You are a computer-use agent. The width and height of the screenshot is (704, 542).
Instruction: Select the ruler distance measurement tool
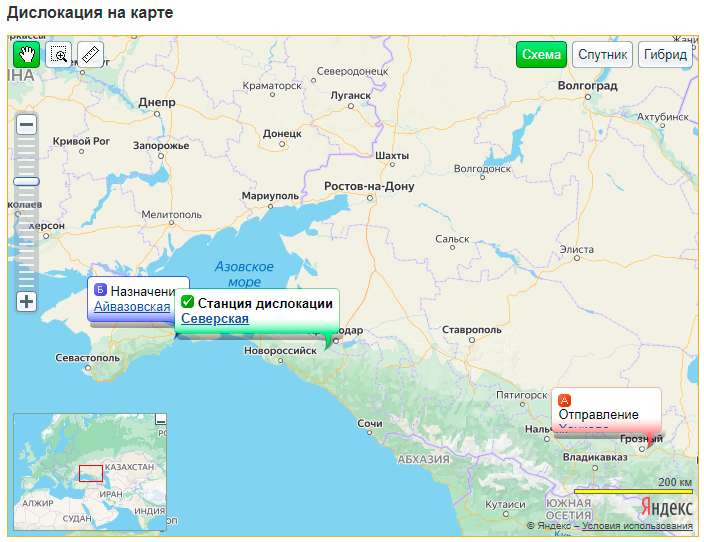(90, 54)
